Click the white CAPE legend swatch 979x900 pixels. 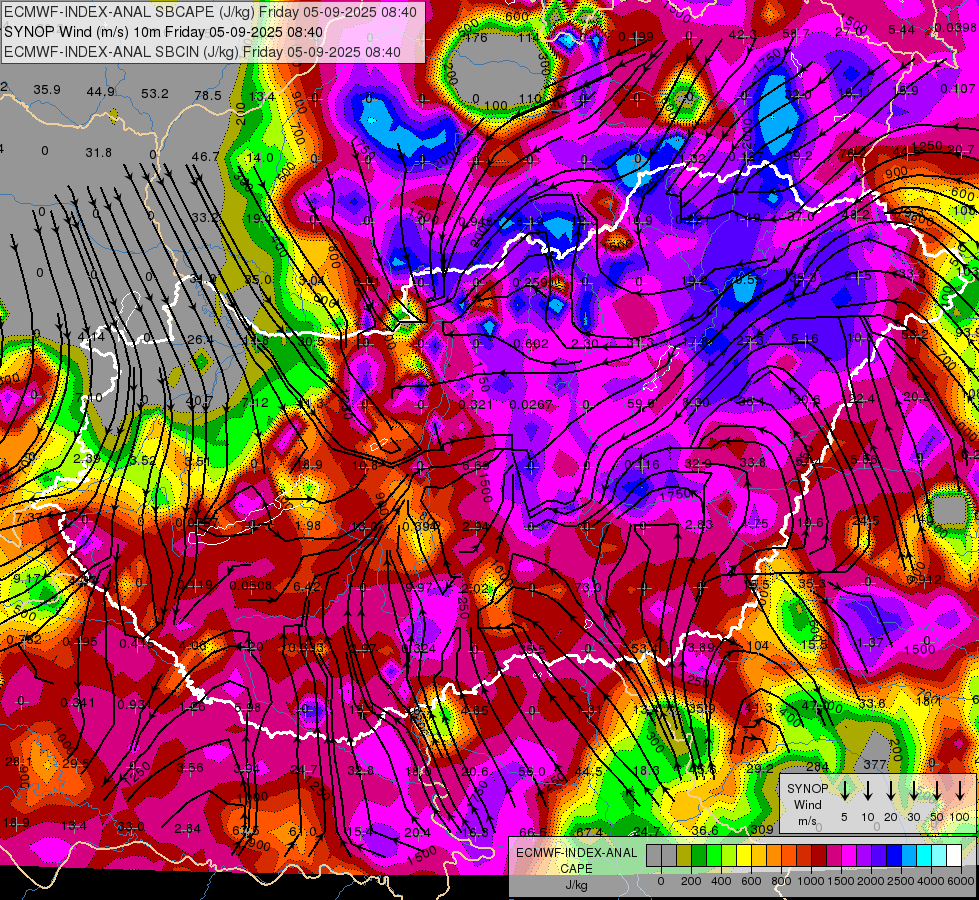coord(953,856)
